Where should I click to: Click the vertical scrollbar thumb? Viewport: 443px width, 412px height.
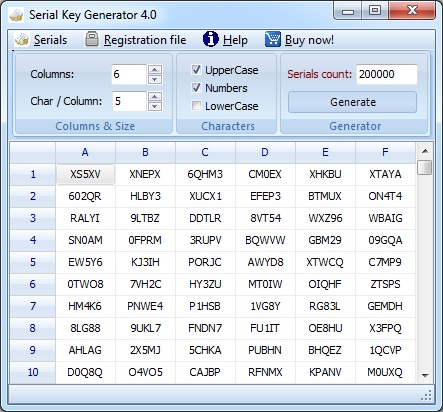[425, 167]
